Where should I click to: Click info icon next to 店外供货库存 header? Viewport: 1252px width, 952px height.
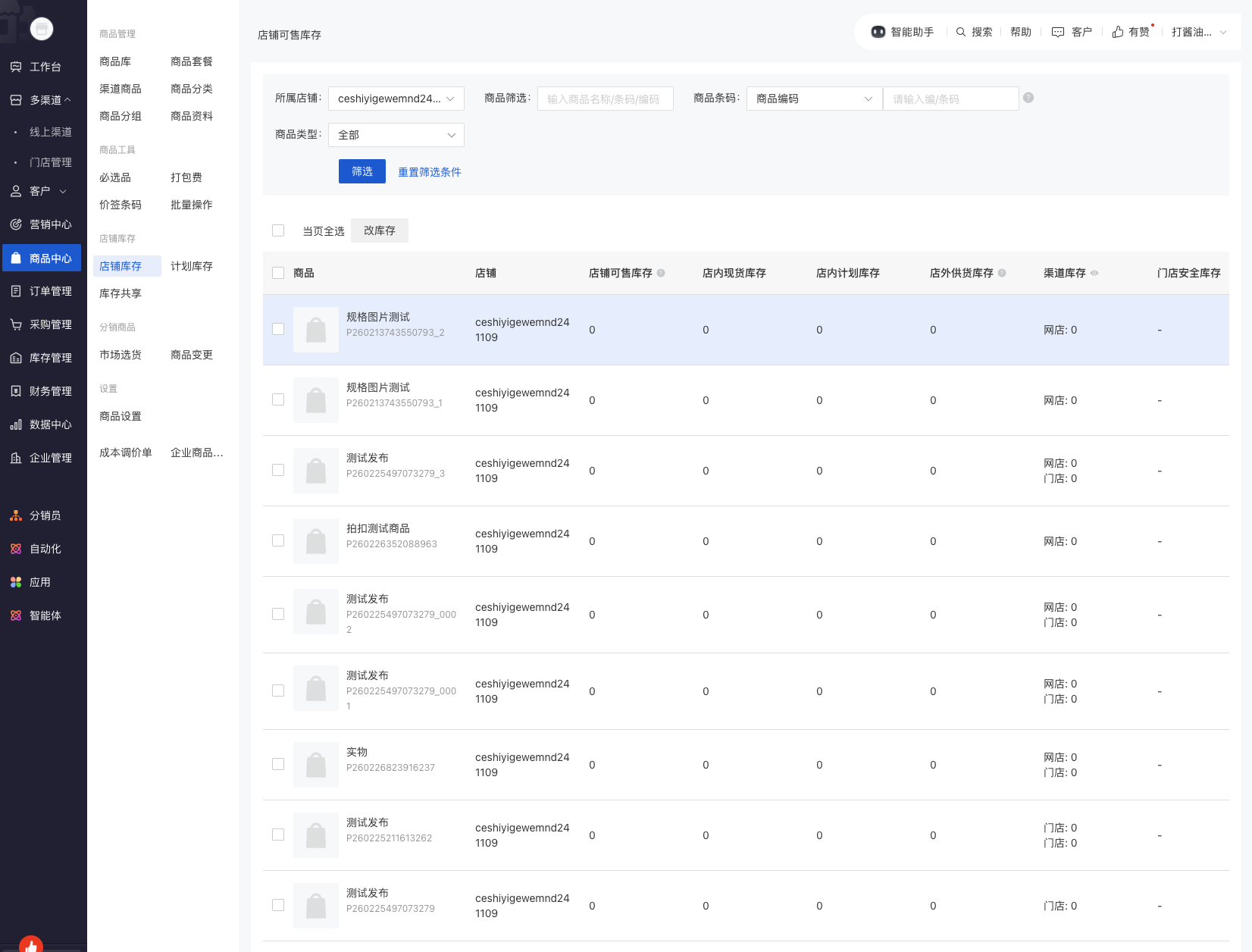tap(1002, 273)
